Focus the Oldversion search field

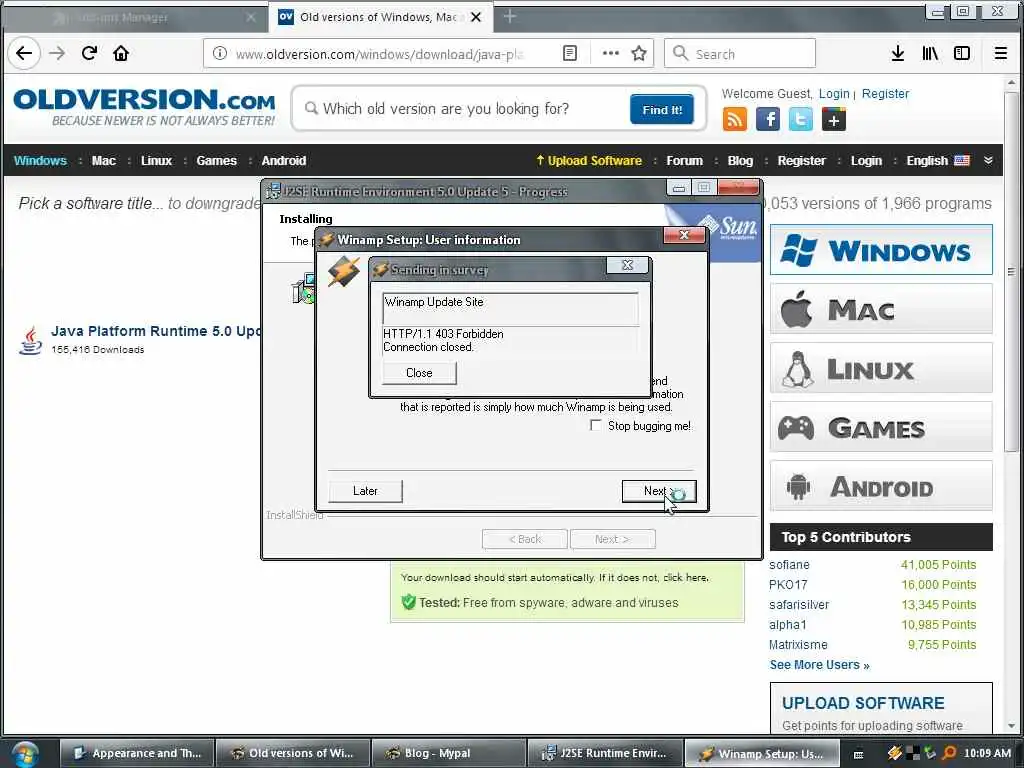(x=464, y=108)
